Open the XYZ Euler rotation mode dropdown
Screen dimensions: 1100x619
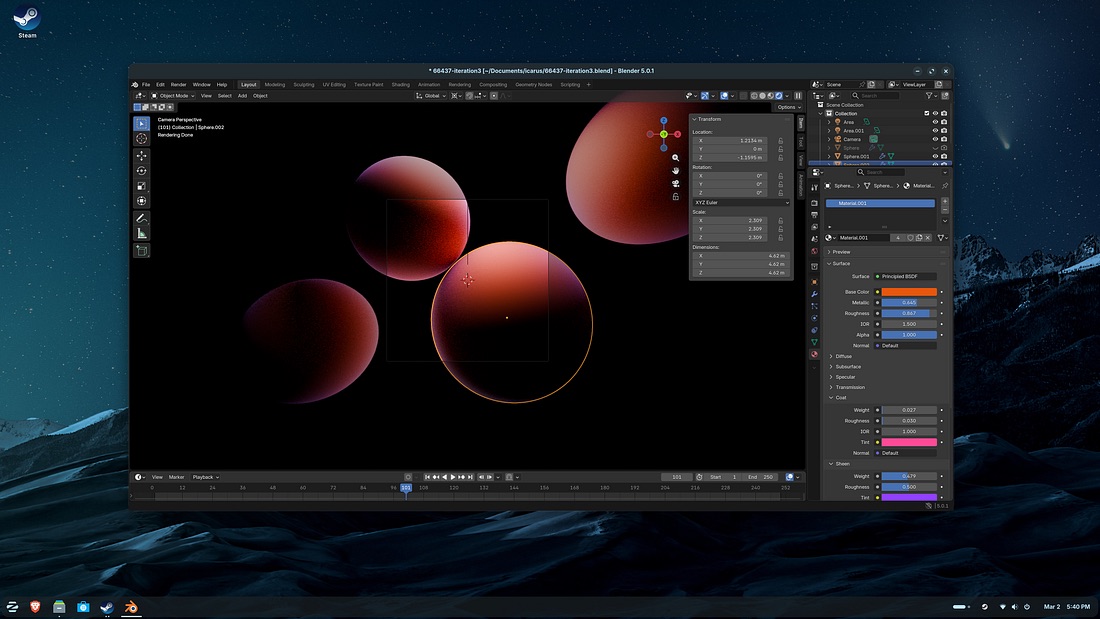tap(740, 202)
